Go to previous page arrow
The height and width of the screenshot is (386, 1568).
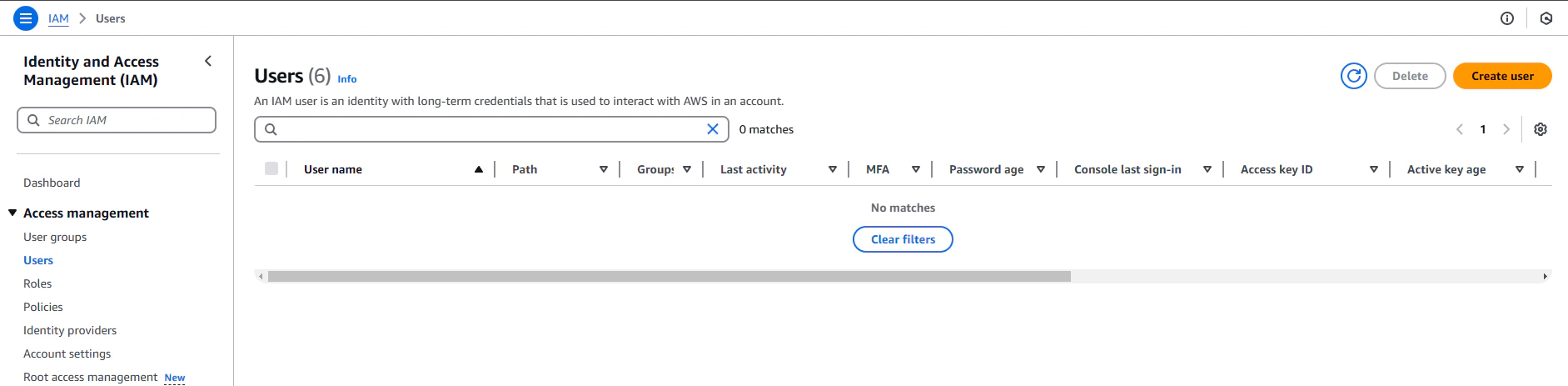click(x=1460, y=129)
